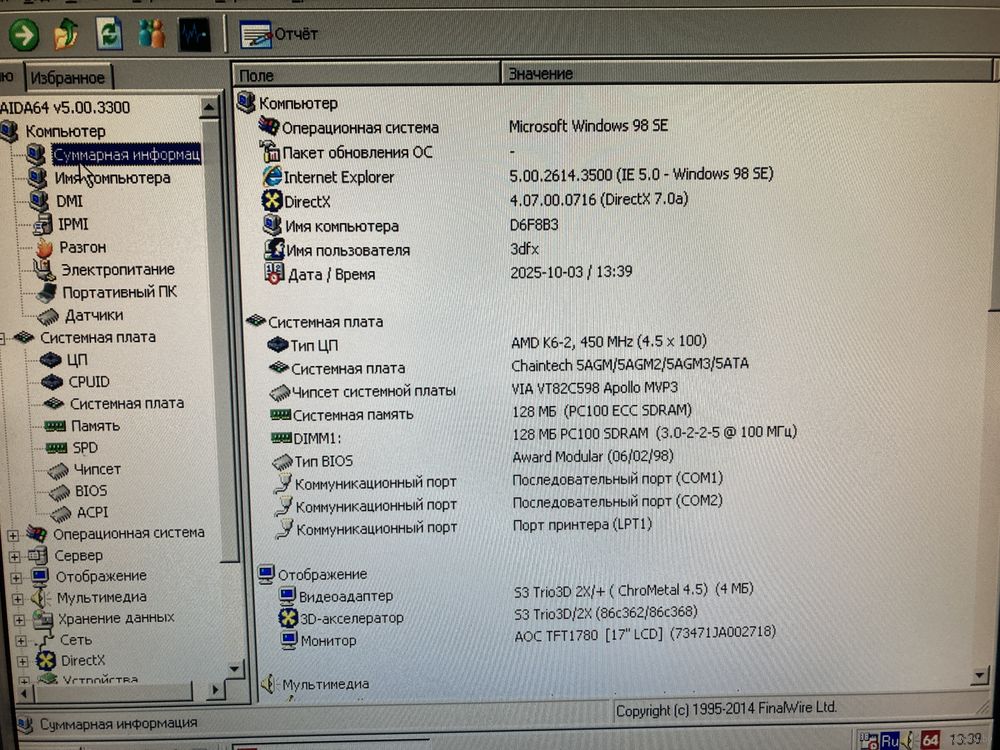
Task: Click the graph monitor icon in the toolbar
Action: (194, 36)
